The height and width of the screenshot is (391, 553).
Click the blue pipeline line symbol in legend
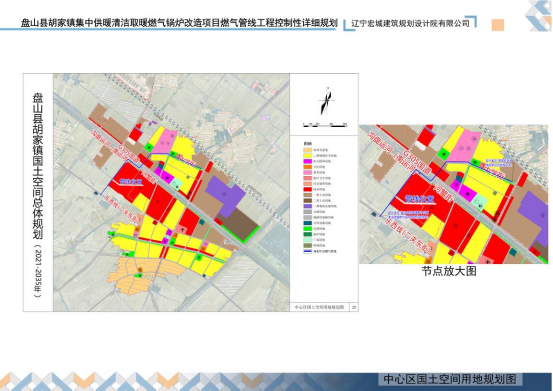coord(308,251)
